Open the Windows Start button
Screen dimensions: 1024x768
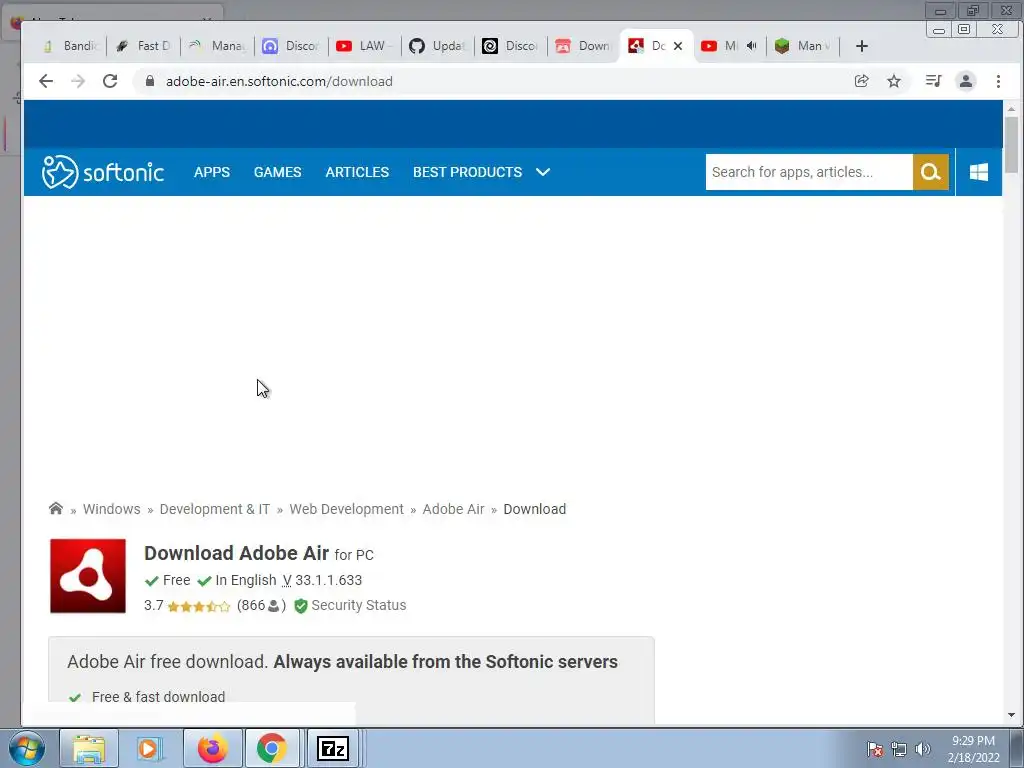[27, 748]
